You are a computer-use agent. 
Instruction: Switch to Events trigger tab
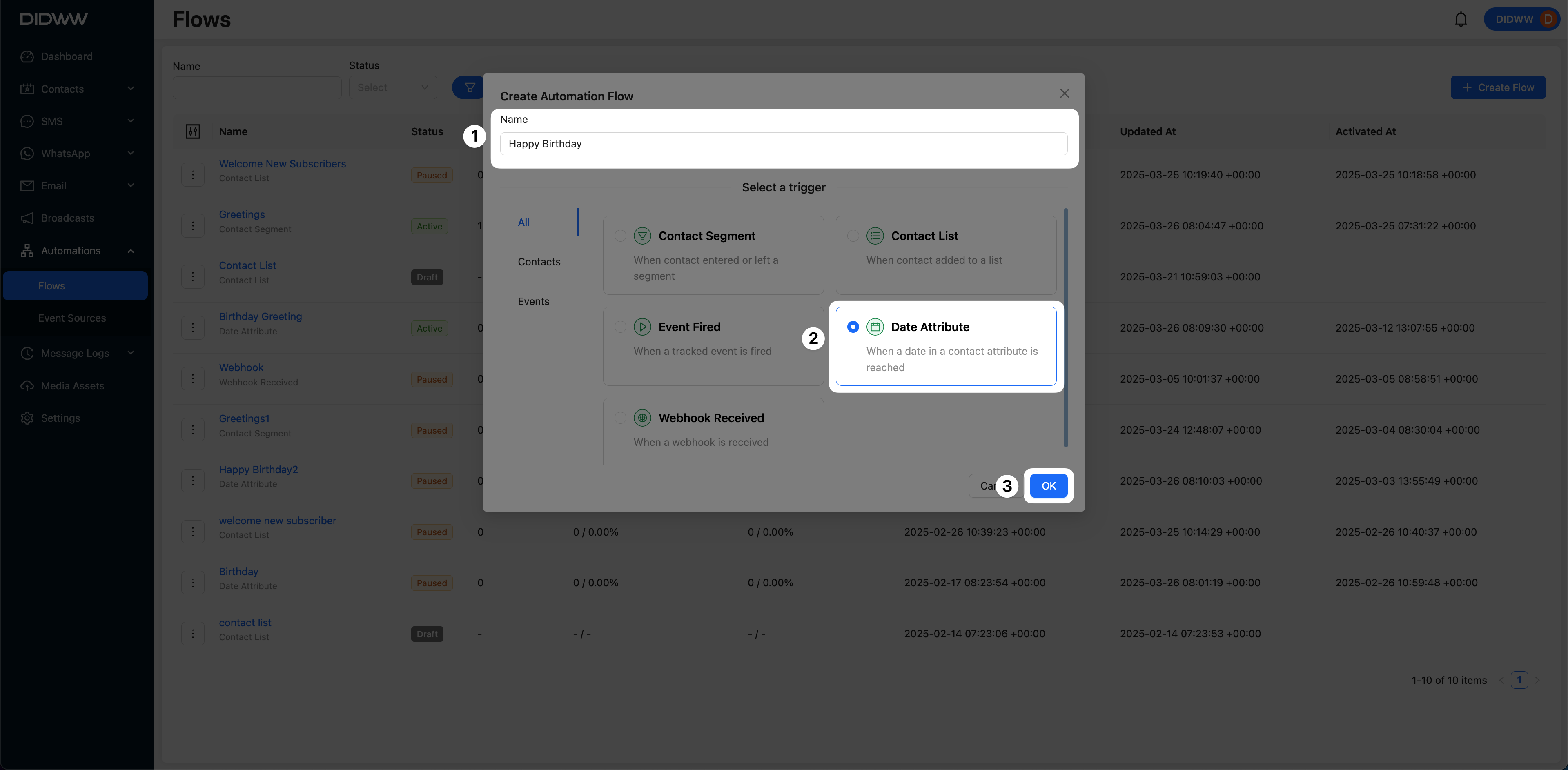pos(533,301)
